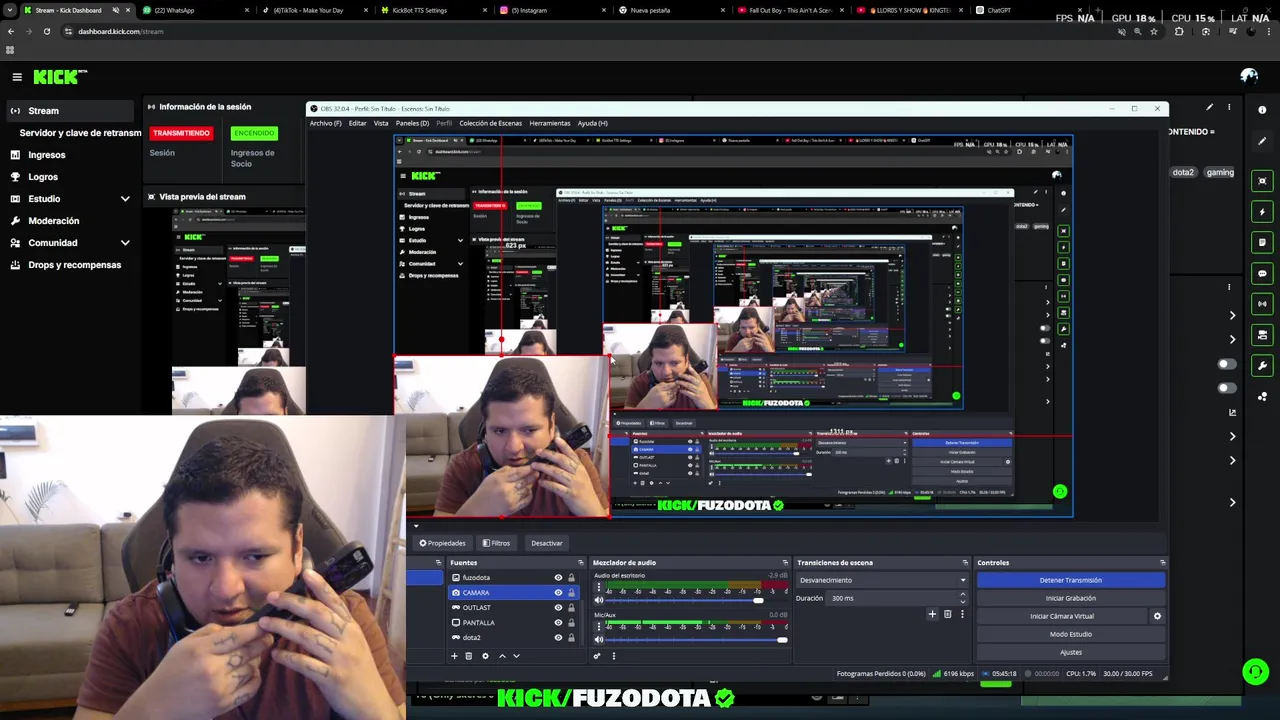1280x720 pixels.
Task: Open the Kick hamburger navigation menu
Action: [x=17, y=77]
